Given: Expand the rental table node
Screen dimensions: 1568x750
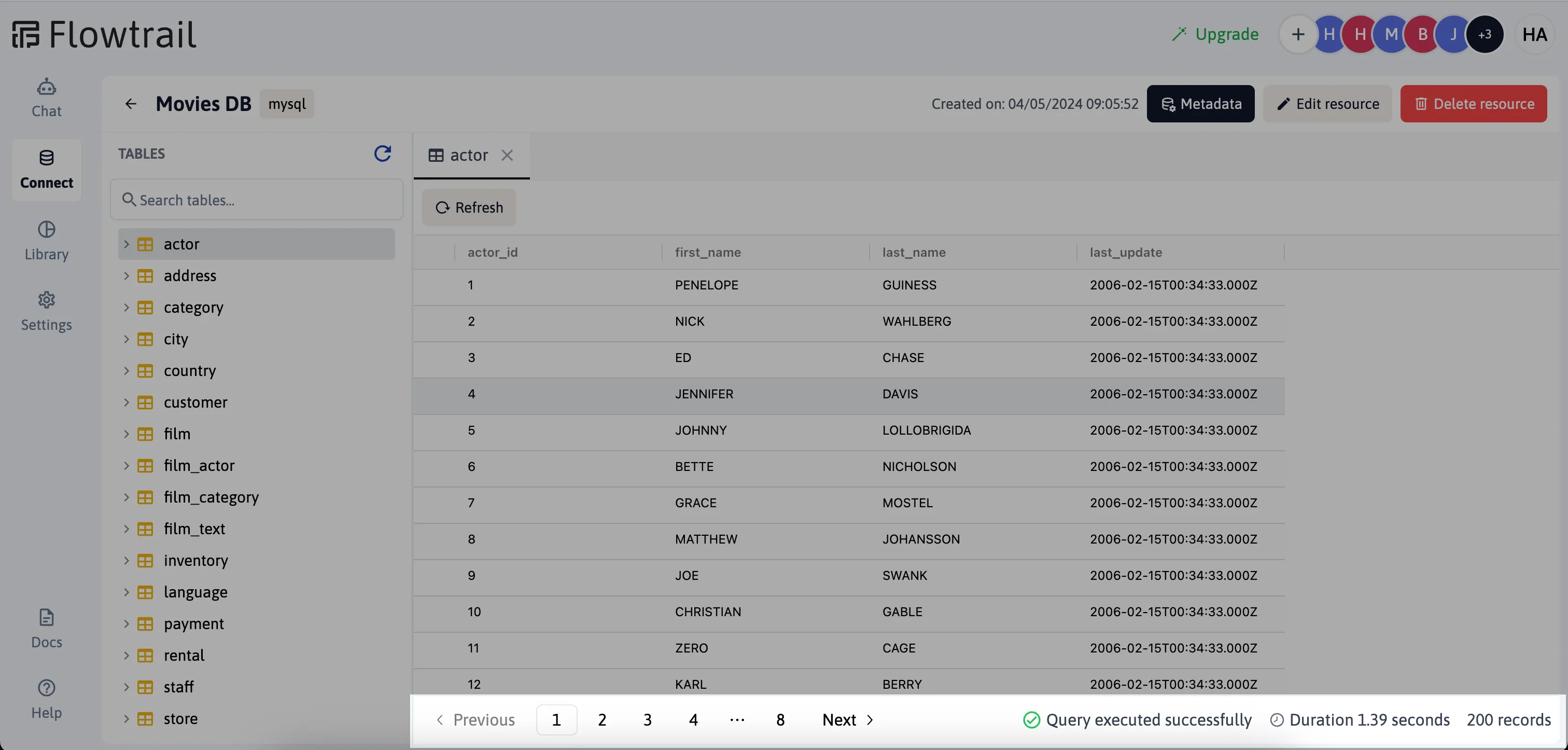Looking at the screenshot, I should click(x=127, y=656).
